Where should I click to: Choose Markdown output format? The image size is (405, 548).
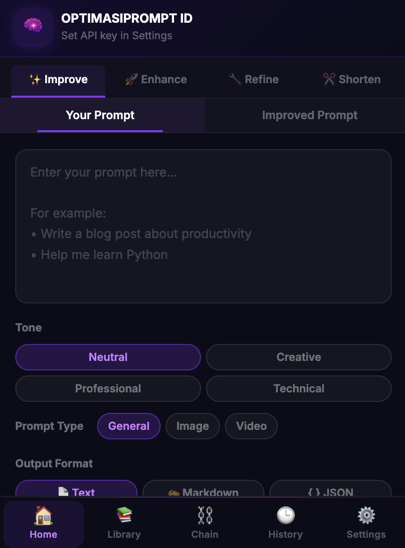point(203,489)
